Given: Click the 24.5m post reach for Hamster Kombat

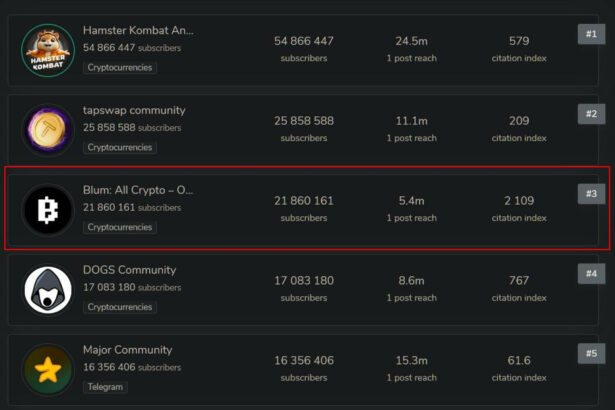Looking at the screenshot, I should pyautogui.click(x=411, y=41).
